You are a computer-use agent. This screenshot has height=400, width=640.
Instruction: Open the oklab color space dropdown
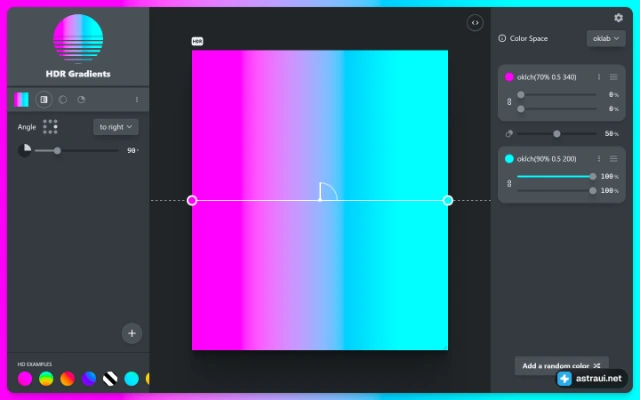[x=606, y=38]
